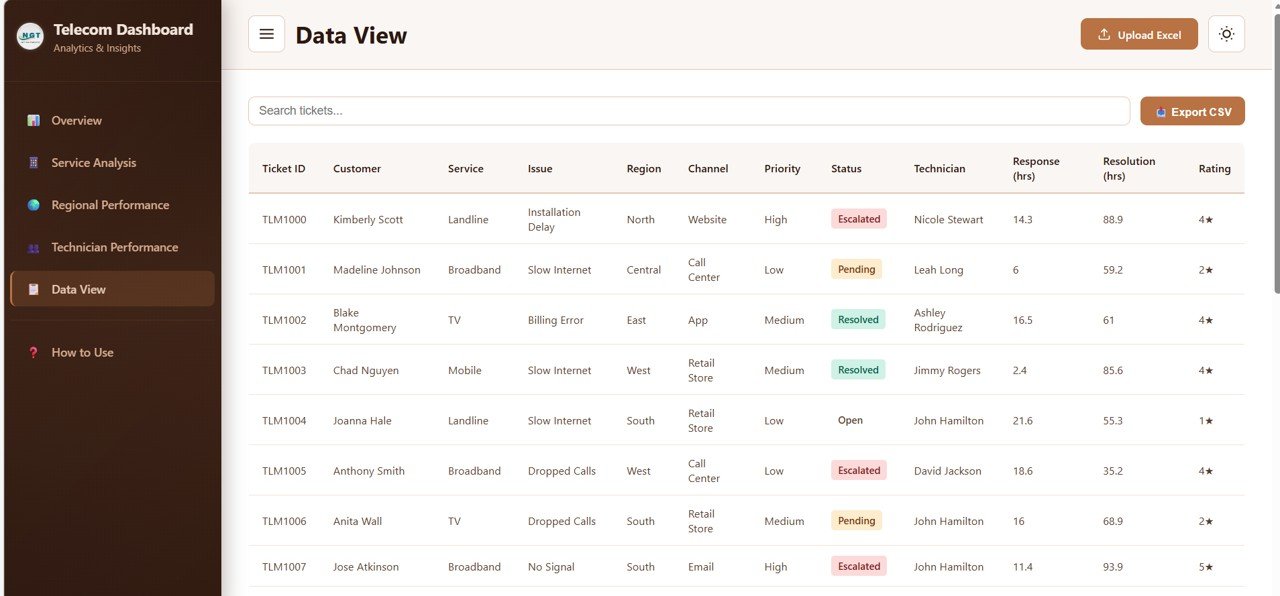Click the Pending status badge for TLM1001
The image size is (1280, 596).
click(857, 268)
